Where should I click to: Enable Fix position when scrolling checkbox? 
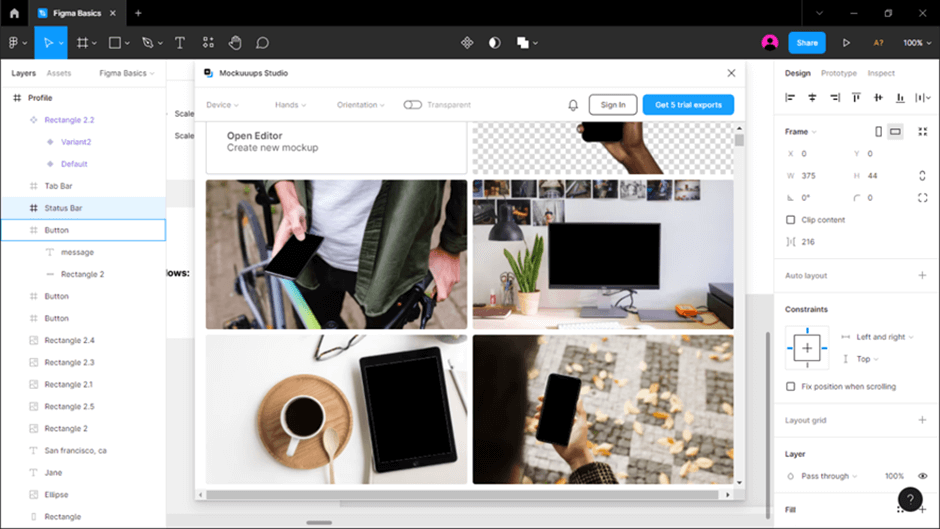791,387
